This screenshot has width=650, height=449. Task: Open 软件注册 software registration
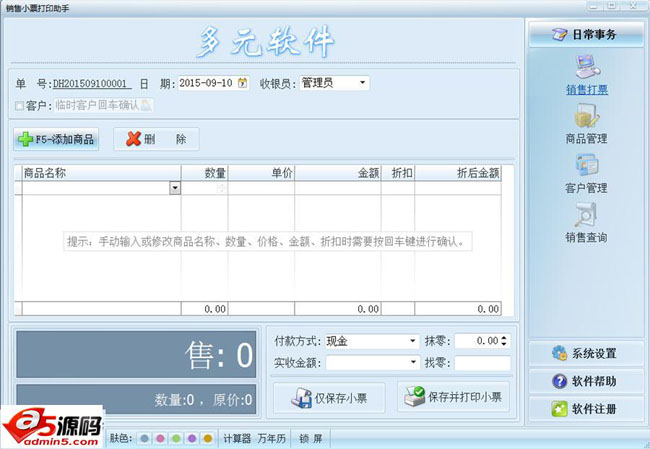[x=586, y=409]
